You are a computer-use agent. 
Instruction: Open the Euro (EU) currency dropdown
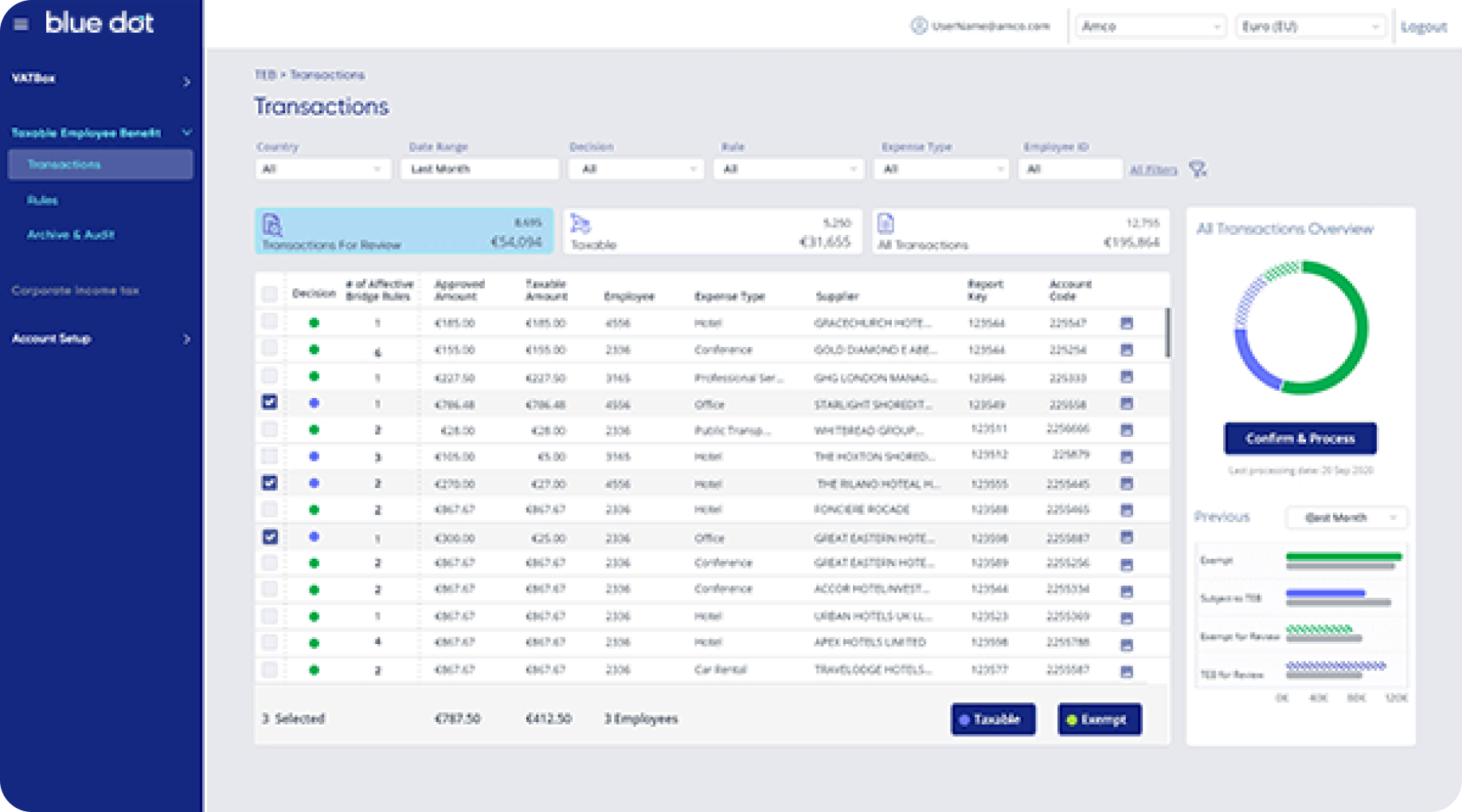click(1311, 26)
